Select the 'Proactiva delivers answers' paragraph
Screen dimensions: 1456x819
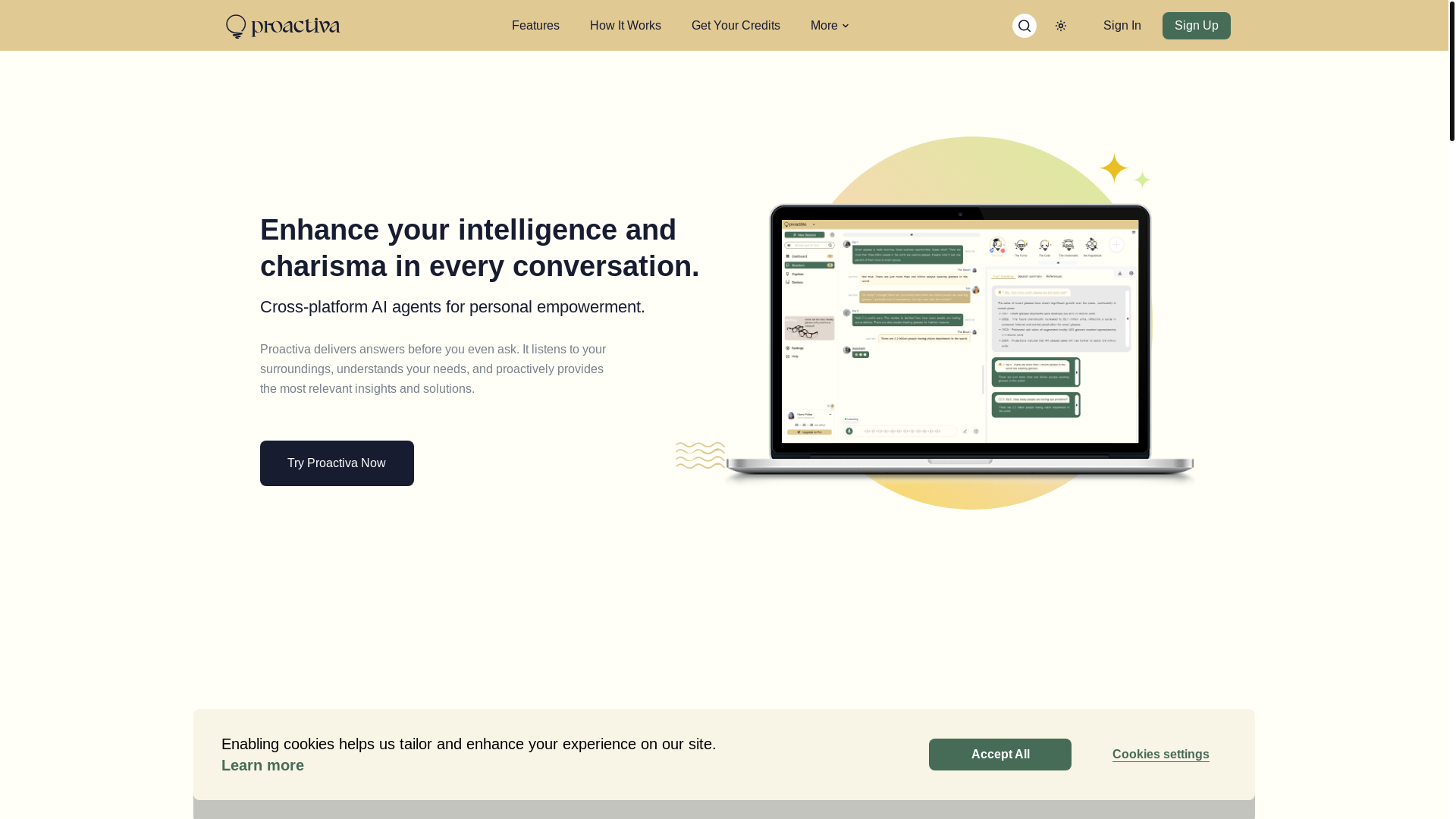point(433,369)
